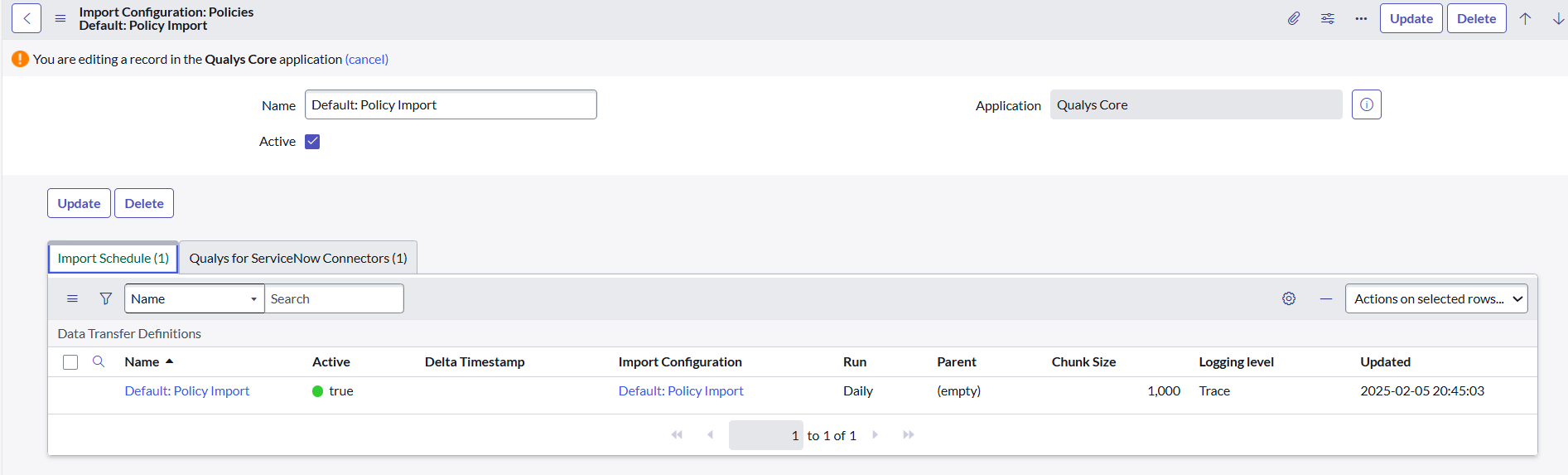The width and height of the screenshot is (1568, 475).
Task: Click the (empty) Parent cell
Action: pos(959,391)
